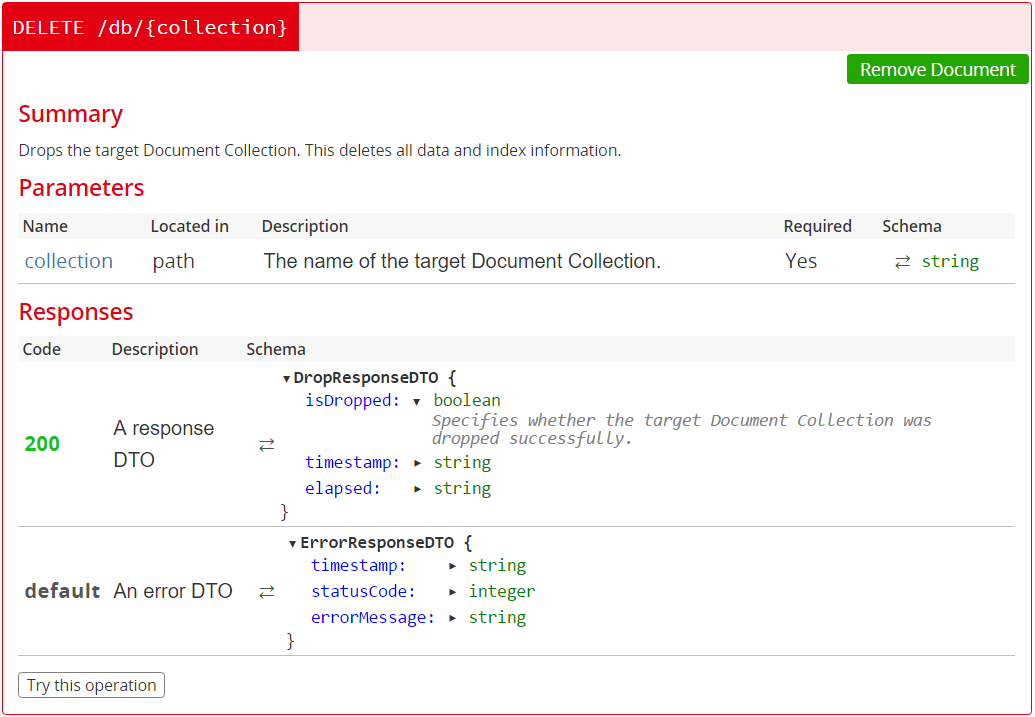
Task: Click the DropResponseDTO schema name
Action: [366, 378]
